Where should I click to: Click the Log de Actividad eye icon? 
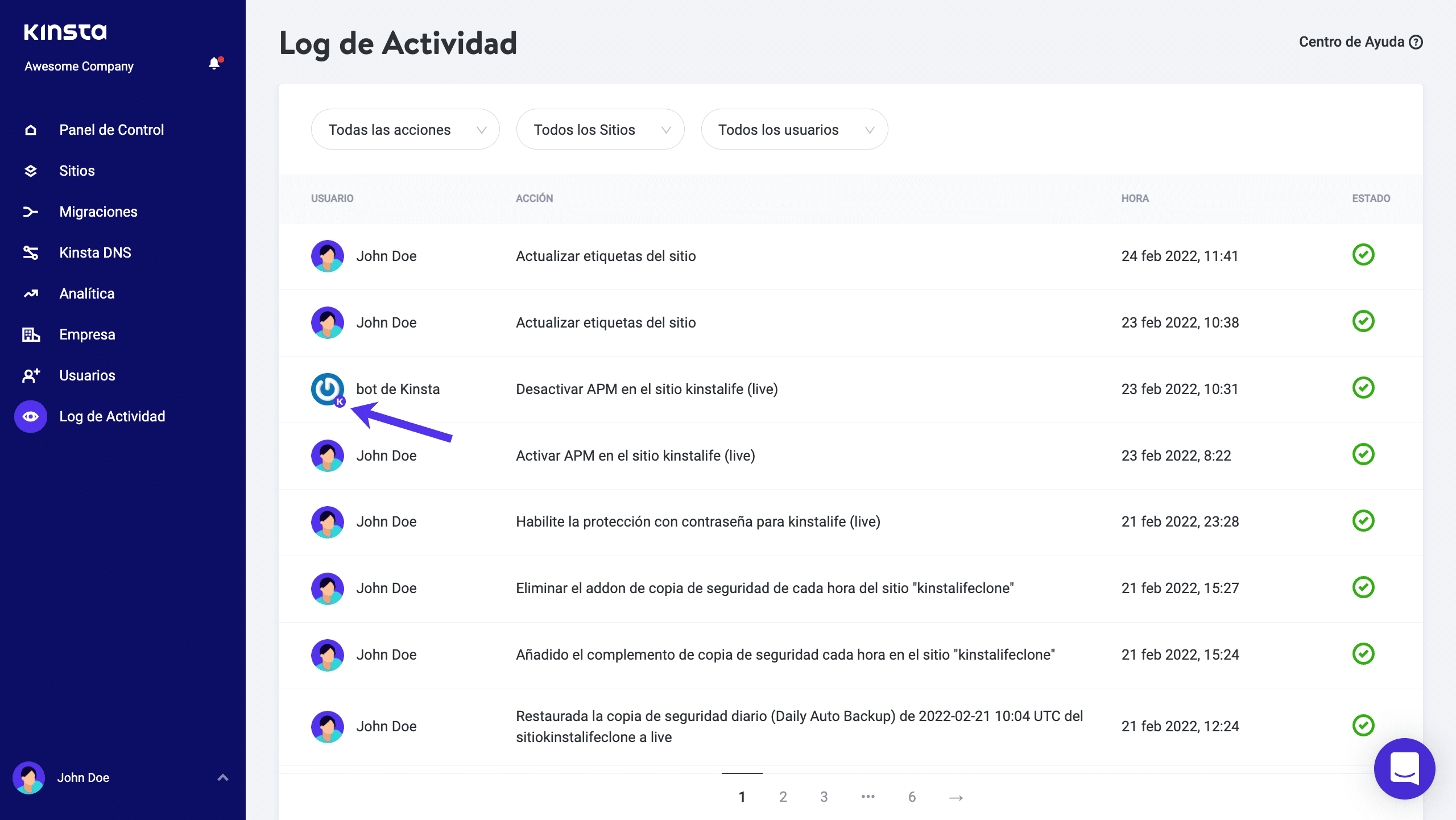pyautogui.click(x=31, y=416)
